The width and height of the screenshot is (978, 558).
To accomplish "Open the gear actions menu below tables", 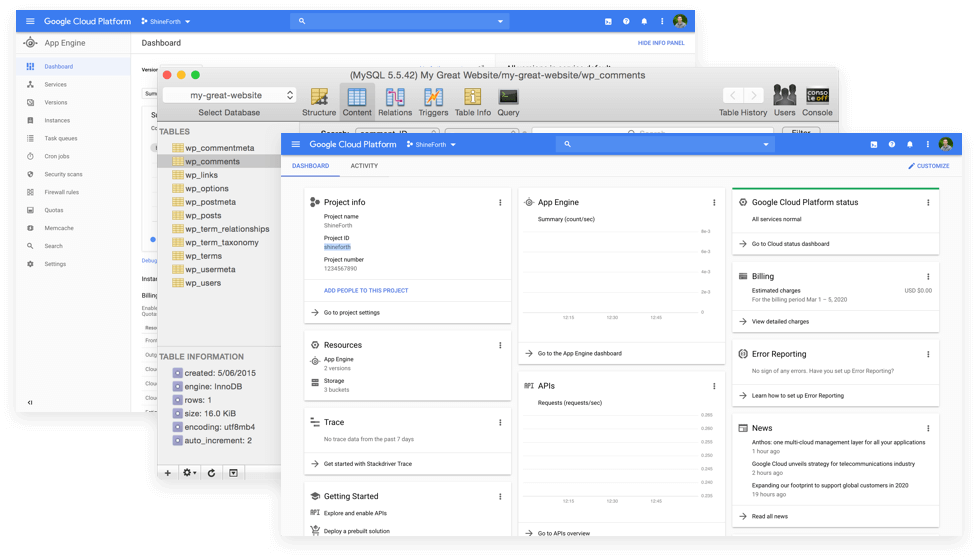I will coord(189,473).
